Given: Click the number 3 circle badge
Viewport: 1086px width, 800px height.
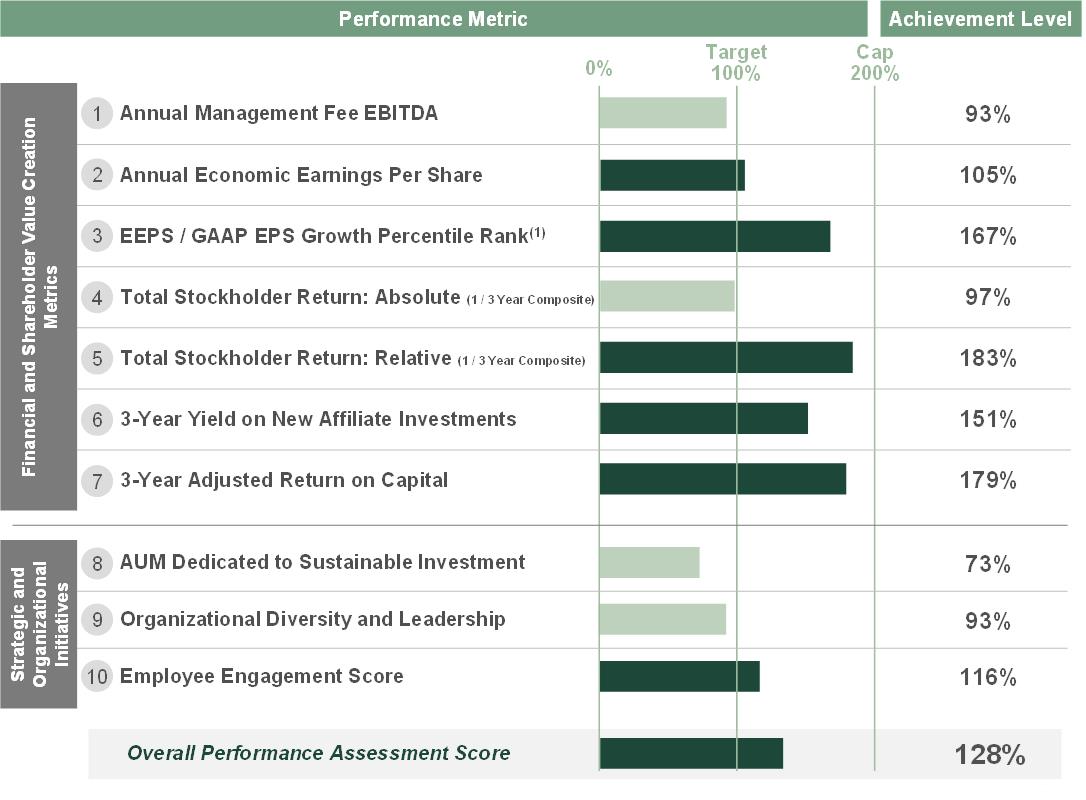Looking at the screenshot, I should click(97, 236).
